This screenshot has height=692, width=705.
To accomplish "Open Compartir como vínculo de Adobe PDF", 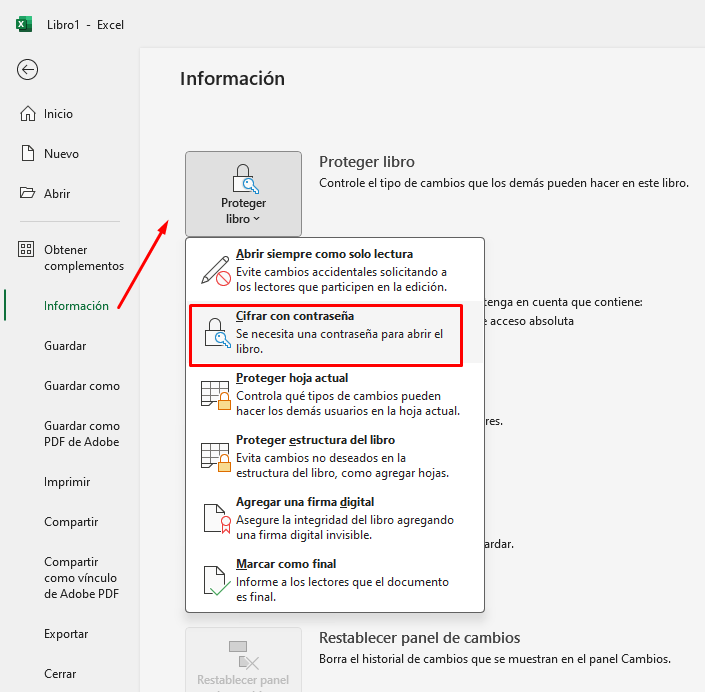I will [81, 578].
